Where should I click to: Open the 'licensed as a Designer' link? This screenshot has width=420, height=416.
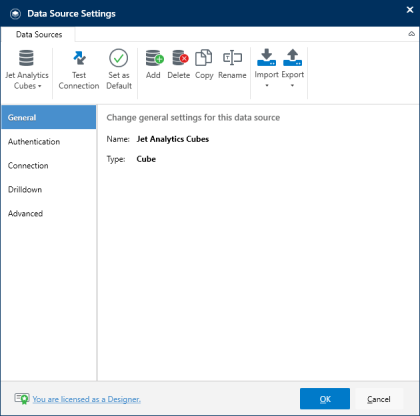tap(87, 399)
